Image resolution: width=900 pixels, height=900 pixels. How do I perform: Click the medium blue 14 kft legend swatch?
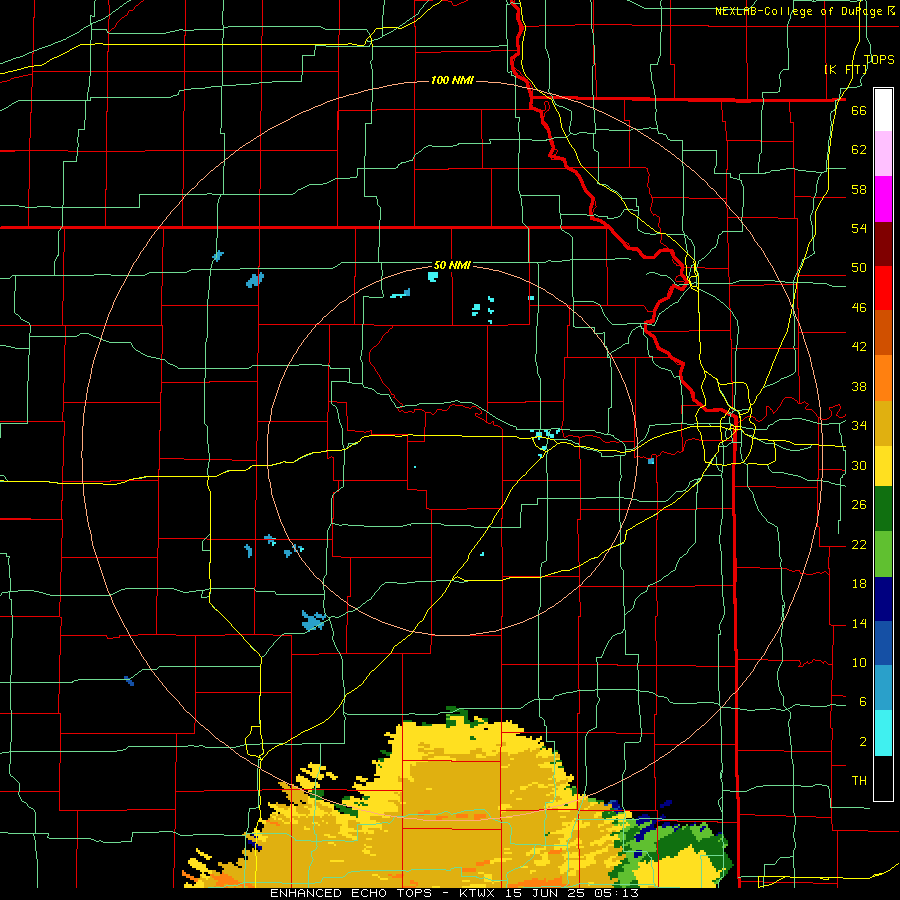click(883, 643)
